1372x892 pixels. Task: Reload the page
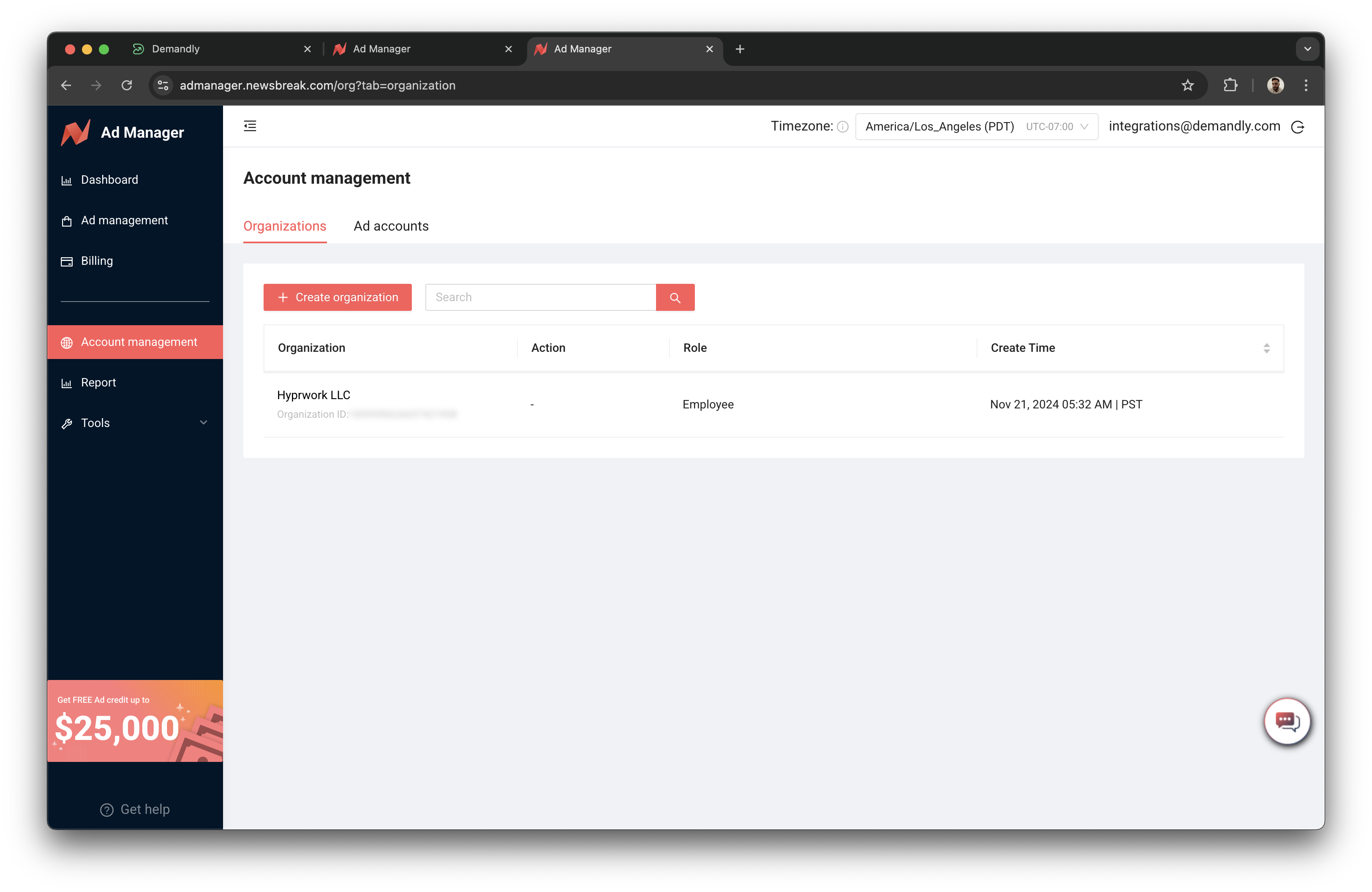pos(127,85)
